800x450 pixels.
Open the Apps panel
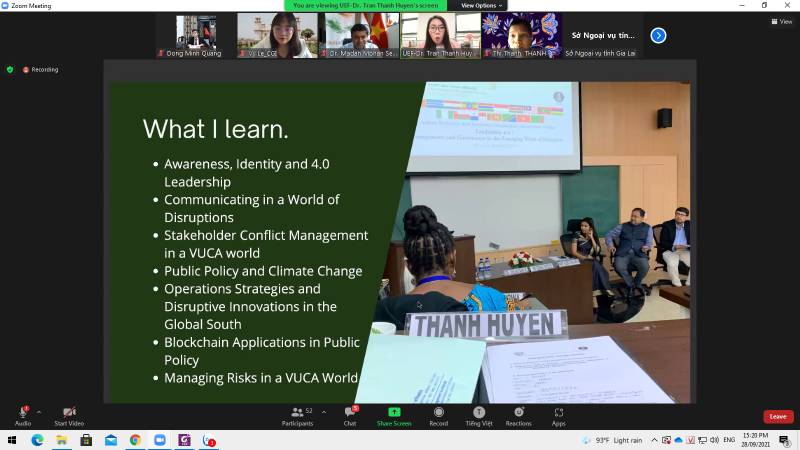click(x=558, y=415)
